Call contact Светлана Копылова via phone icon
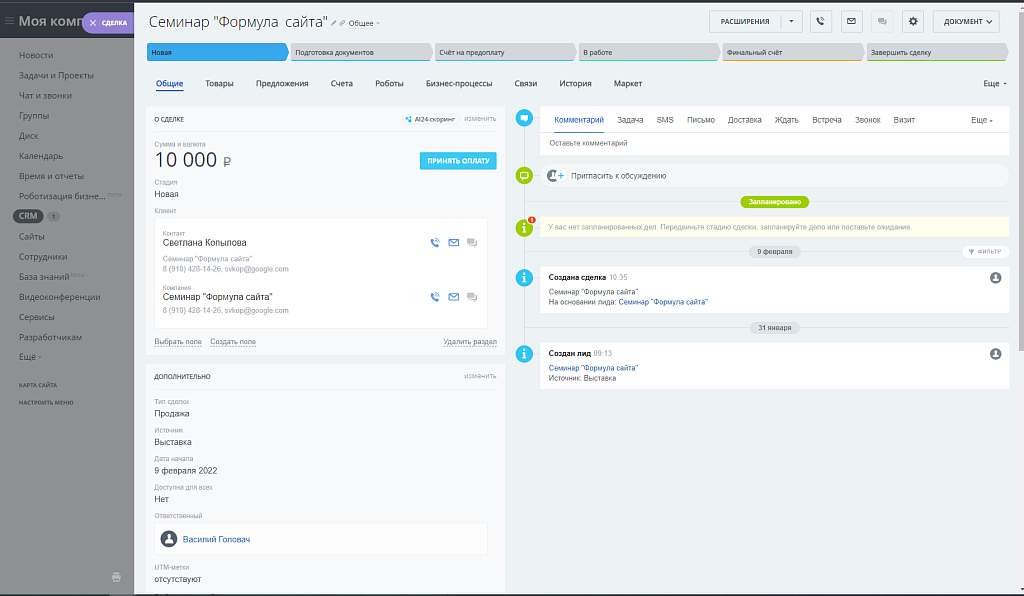The height and width of the screenshot is (596, 1024). (x=435, y=242)
